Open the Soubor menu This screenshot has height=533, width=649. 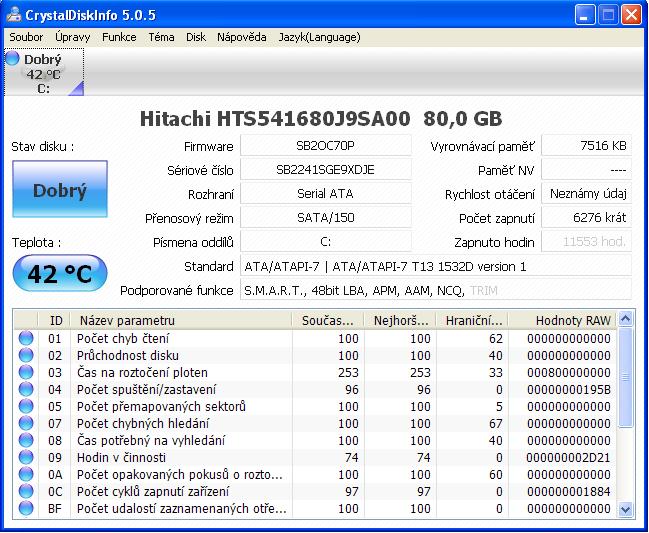[27, 37]
